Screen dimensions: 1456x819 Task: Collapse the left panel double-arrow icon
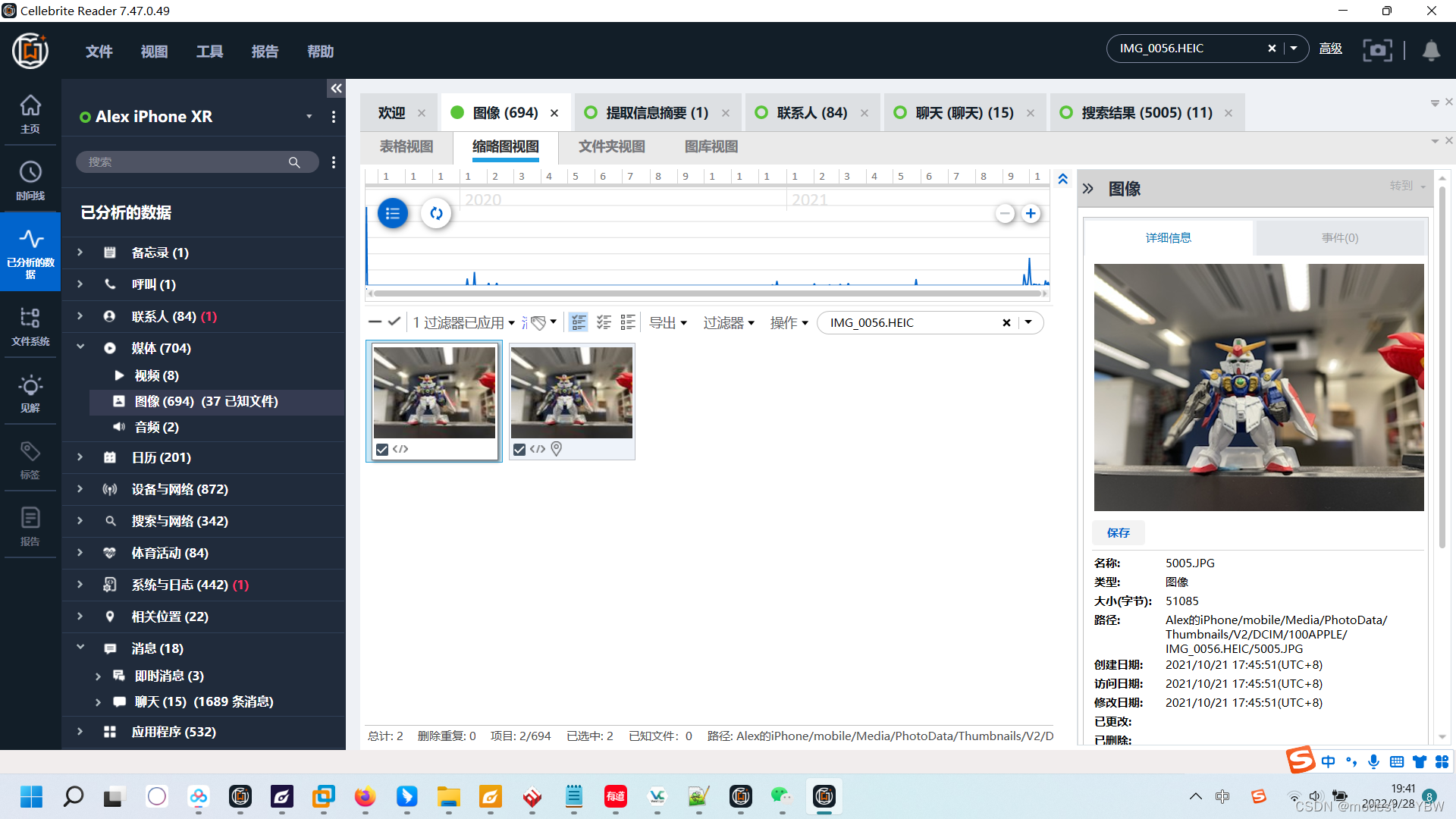pyautogui.click(x=336, y=89)
